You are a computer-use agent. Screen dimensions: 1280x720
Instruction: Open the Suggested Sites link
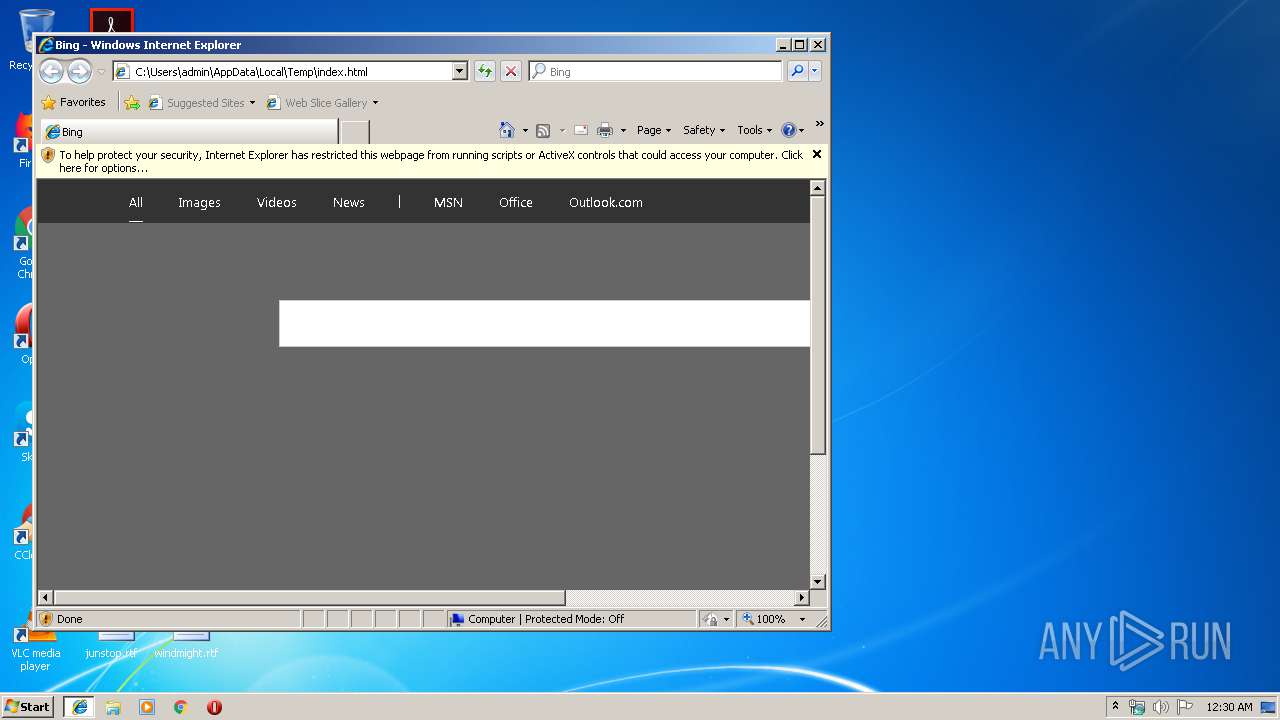coord(201,102)
